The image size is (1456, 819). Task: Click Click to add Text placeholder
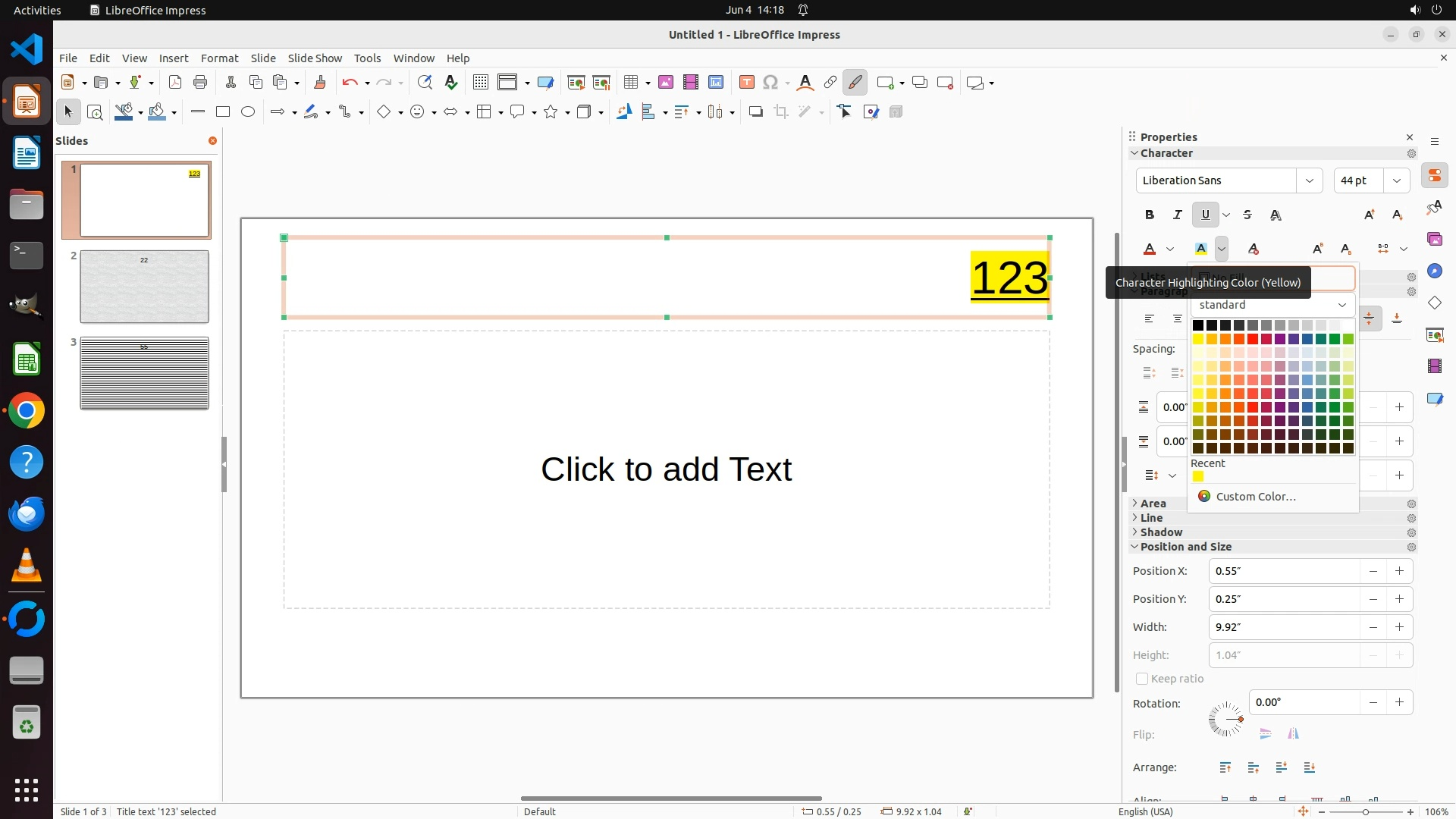[666, 469]
